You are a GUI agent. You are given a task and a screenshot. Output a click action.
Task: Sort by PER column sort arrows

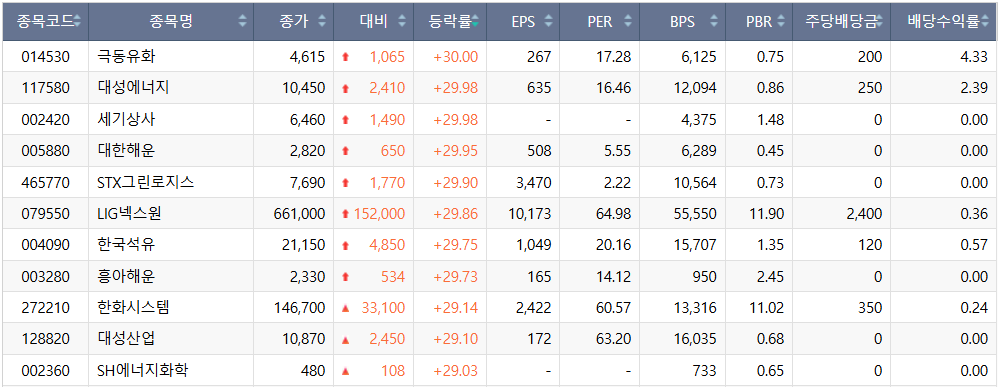(x=628, y=22)
